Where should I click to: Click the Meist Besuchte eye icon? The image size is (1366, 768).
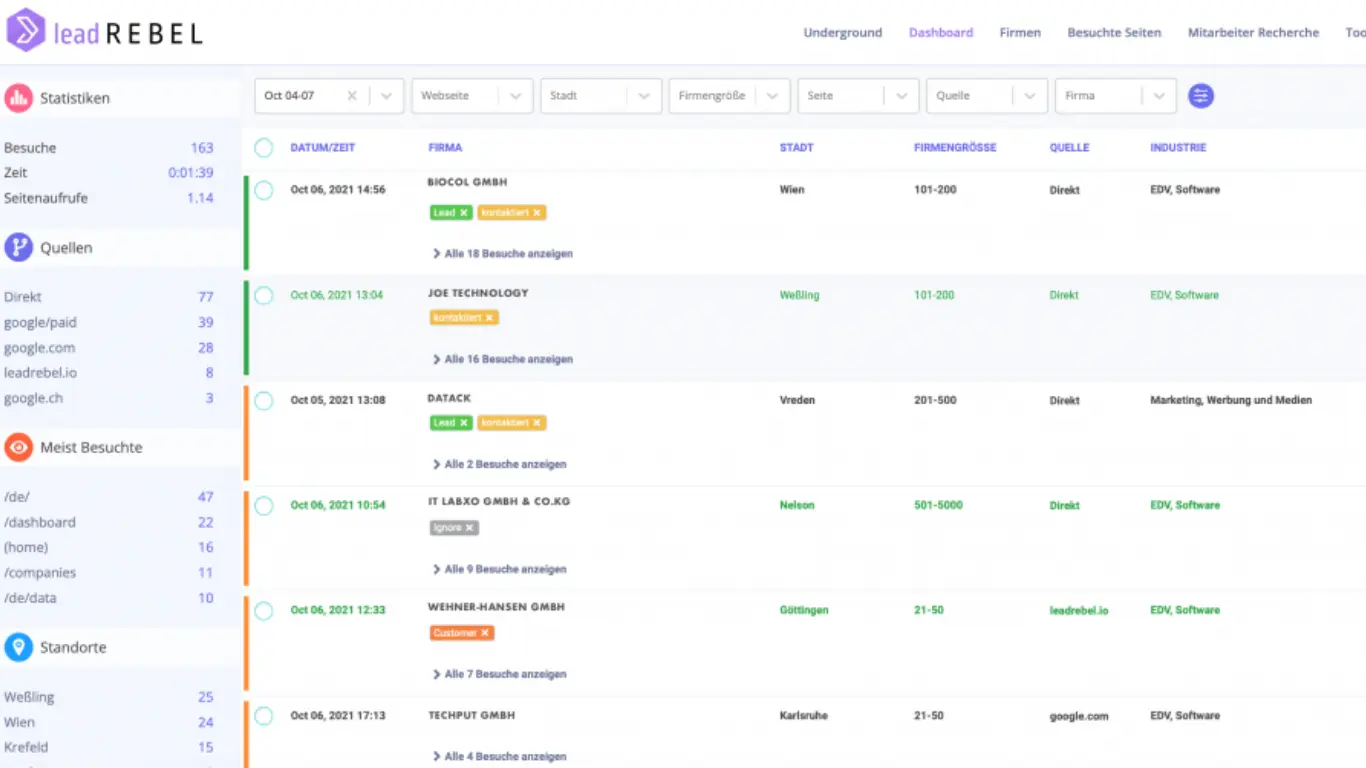click(18, 447)
